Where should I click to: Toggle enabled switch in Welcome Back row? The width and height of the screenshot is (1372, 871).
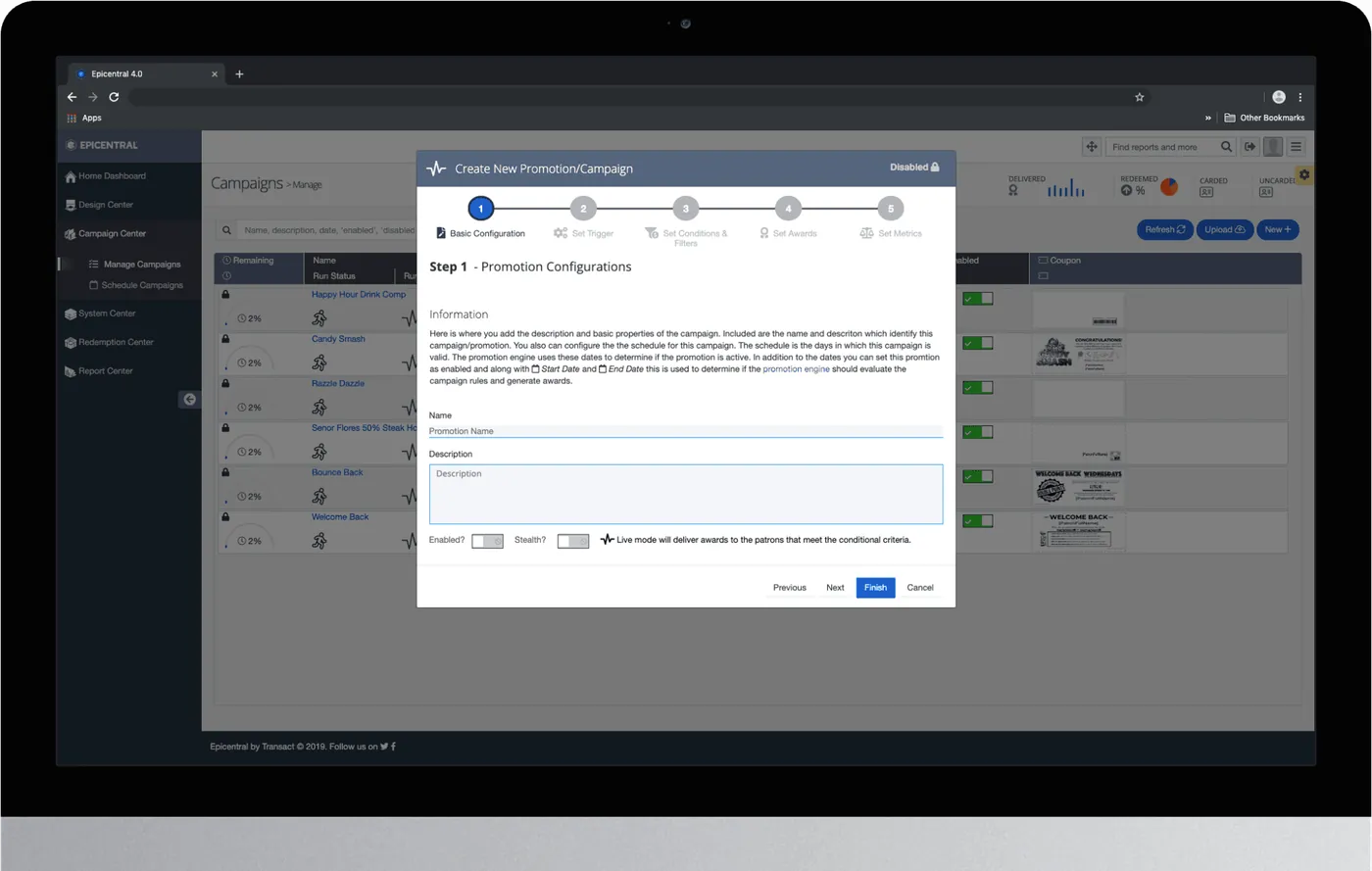(978, 521)
